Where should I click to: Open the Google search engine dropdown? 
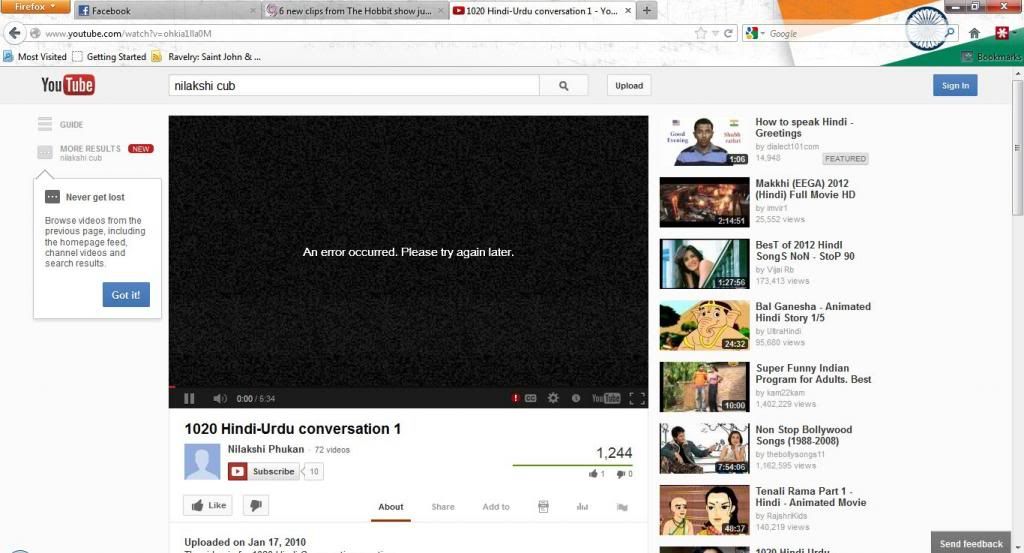pyautogui.click(x=755, y=33)
